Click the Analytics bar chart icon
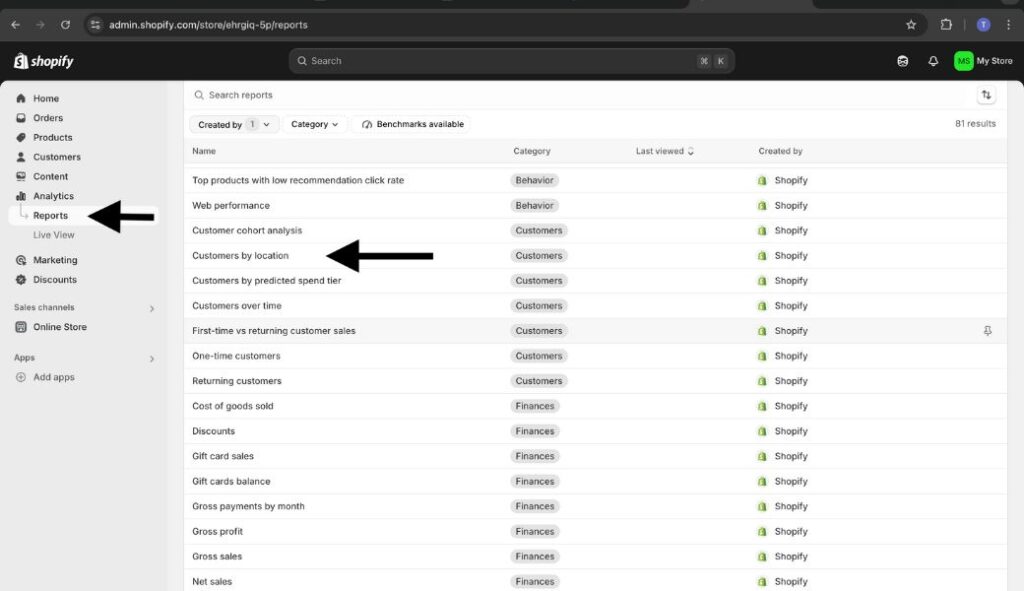Viewport: 1024px width, 591px height. tap(21, 197)
